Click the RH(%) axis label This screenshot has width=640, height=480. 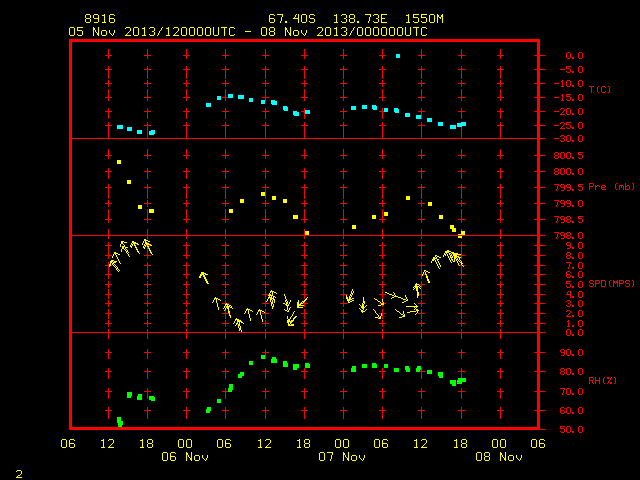click(602, 380)
